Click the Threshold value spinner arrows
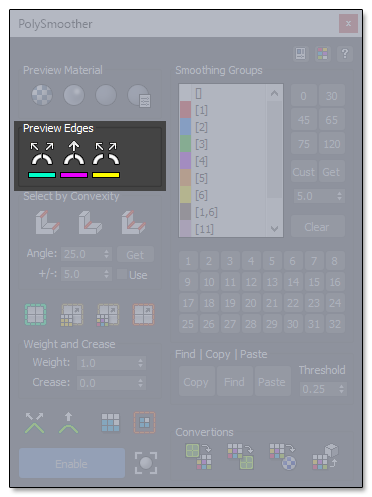The width and height of the screenshot is (372, 497). (341, 389)
